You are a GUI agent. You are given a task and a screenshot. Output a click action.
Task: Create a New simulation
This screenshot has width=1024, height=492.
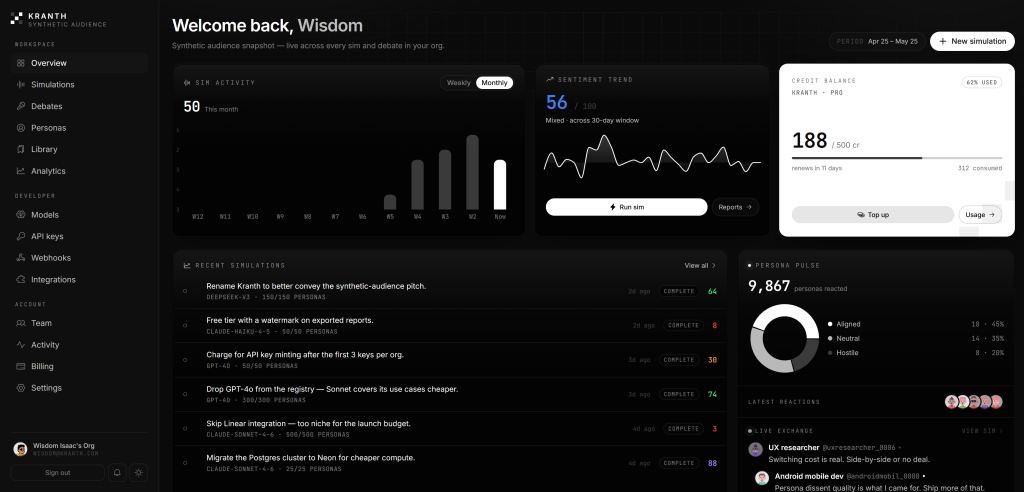coord(972,41)
